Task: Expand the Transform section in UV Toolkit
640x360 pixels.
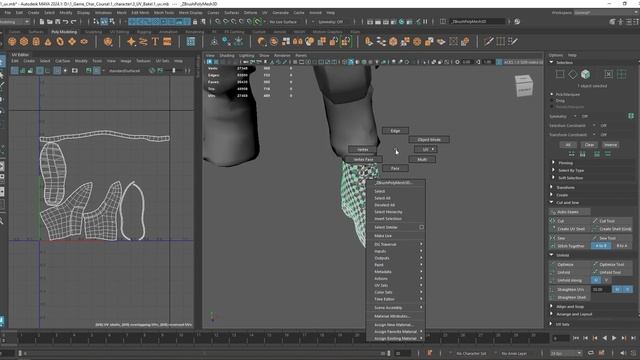Action: 565,187
